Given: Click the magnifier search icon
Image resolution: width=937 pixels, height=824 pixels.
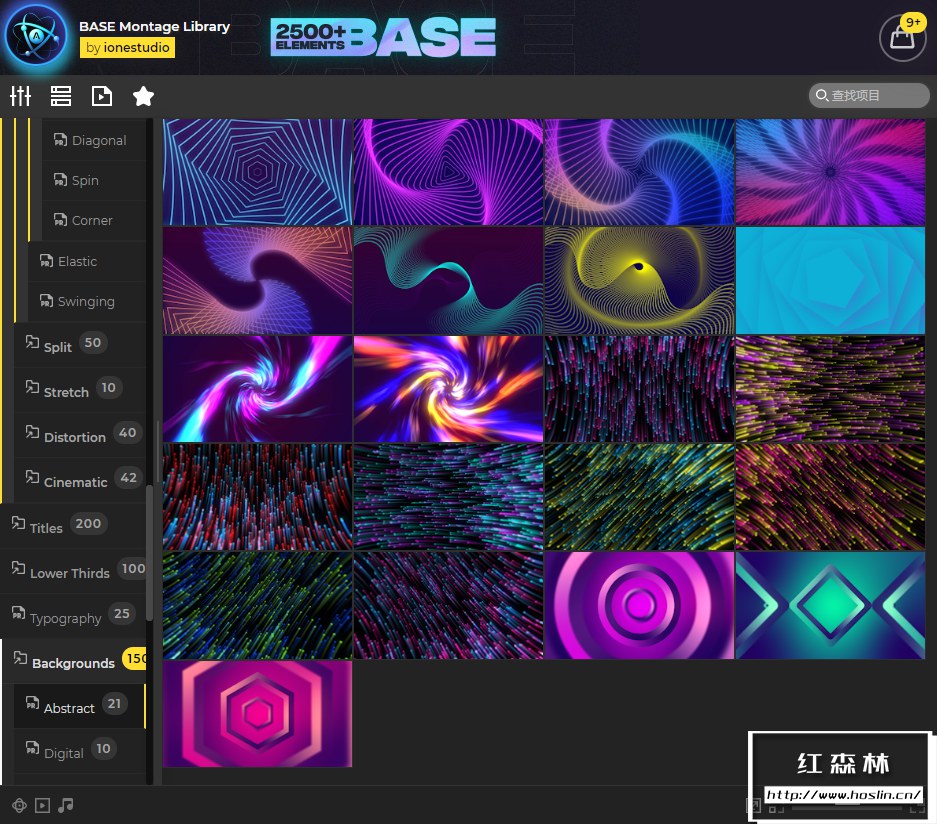Looking at the screenshot, I should point(822,95).
